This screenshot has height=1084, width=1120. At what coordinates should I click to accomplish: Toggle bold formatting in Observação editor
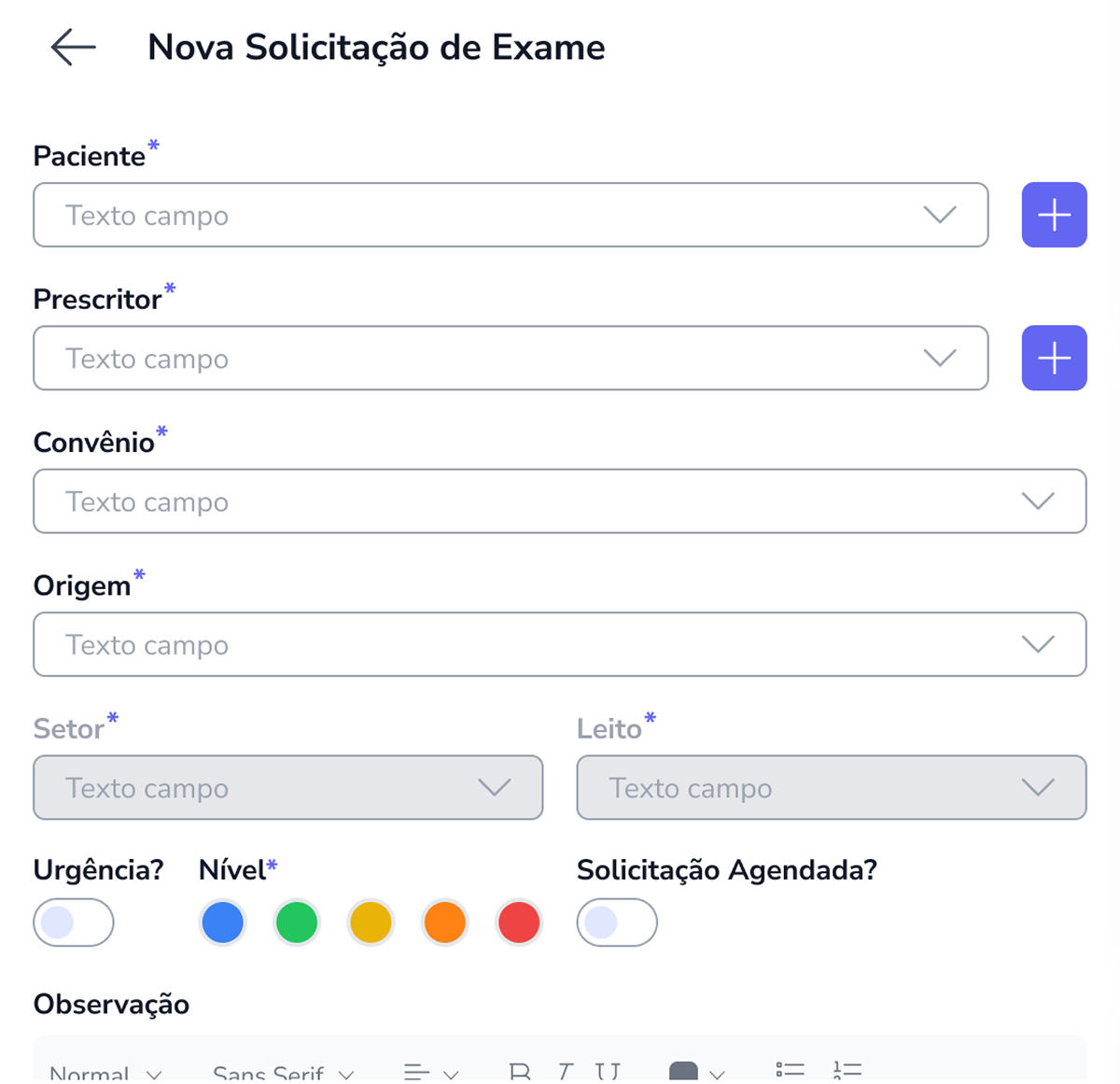(x=520, y=1072)
